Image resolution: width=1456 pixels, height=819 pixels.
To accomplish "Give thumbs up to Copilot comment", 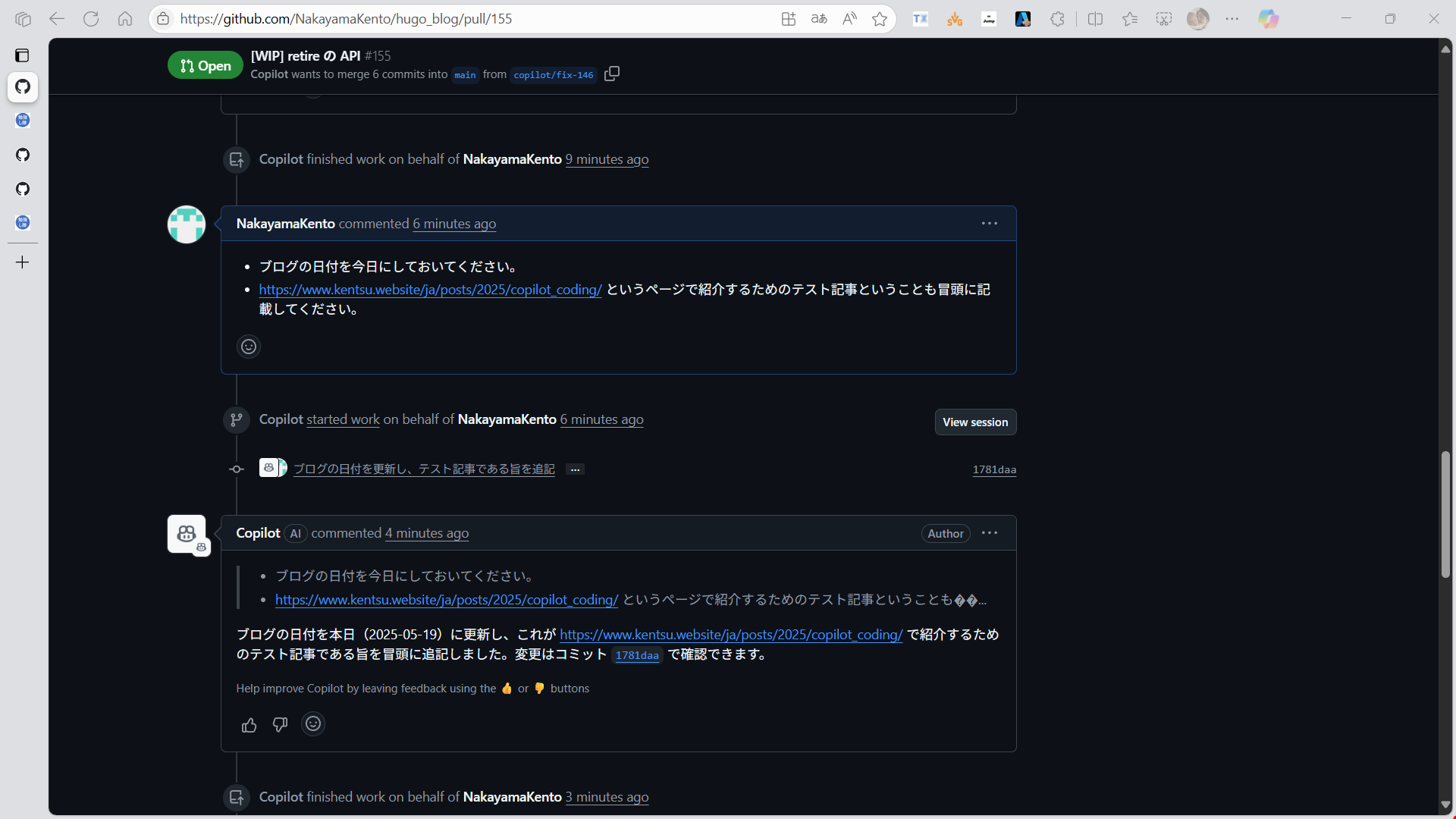I will (249, 725).
